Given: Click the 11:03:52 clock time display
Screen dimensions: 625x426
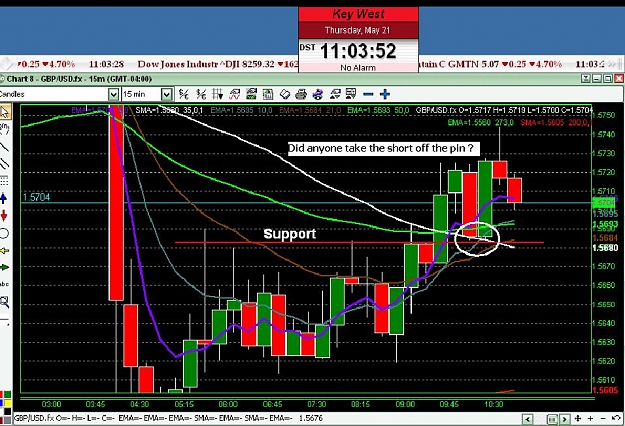Looking at the screenshot, I should click(358, 51).
